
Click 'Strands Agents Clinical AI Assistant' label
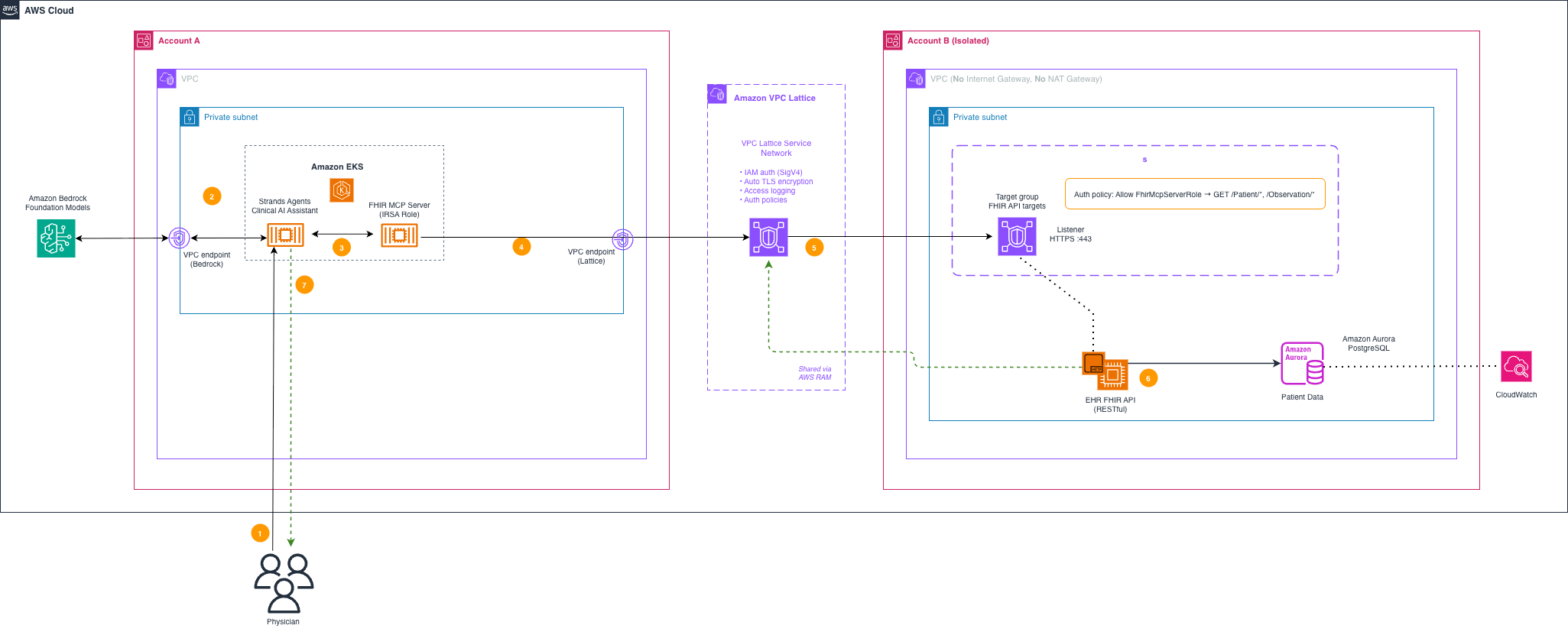284,206
